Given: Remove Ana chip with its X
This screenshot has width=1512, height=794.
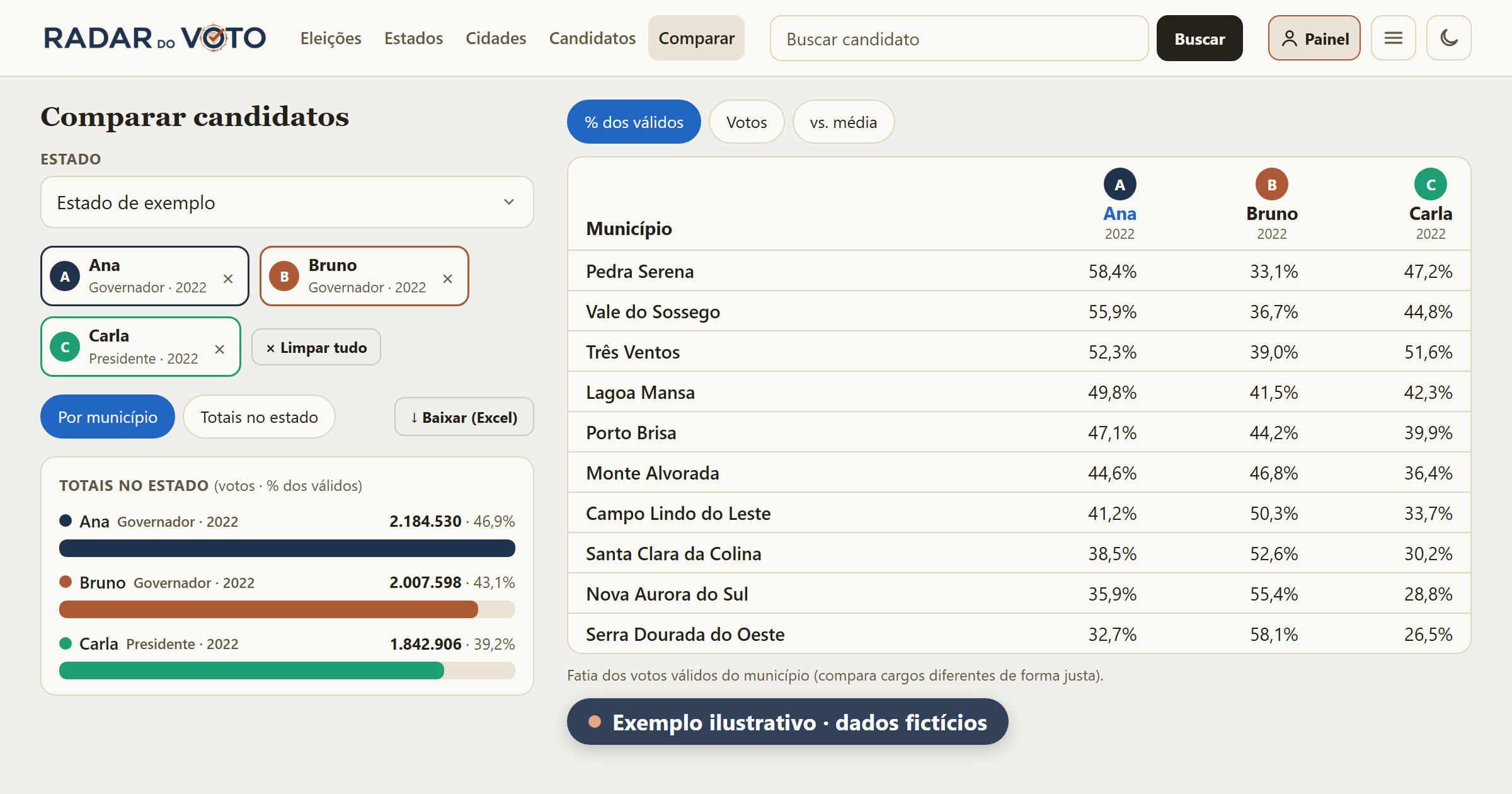Looking at the screenshot, I should click(228, 279).
